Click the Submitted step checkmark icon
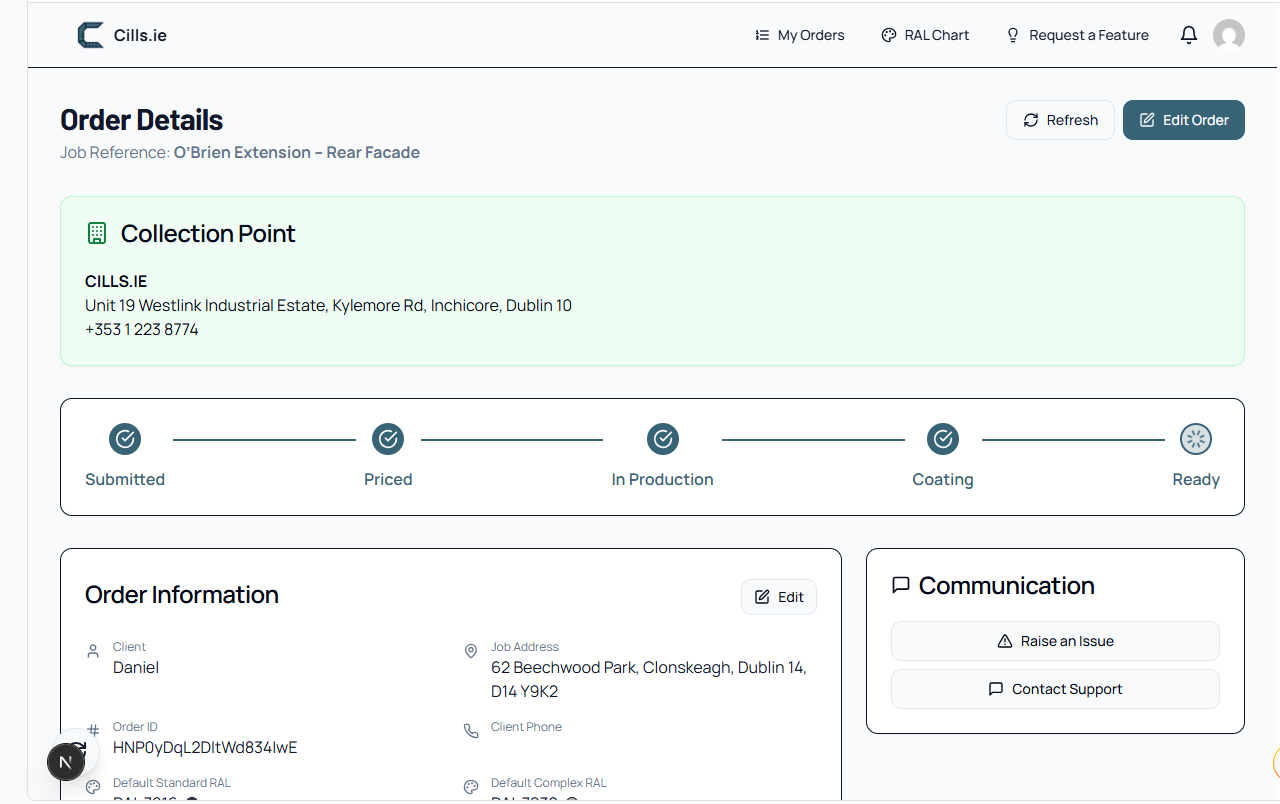Screen dimensions: 1280x804 (x=125, y=438)
